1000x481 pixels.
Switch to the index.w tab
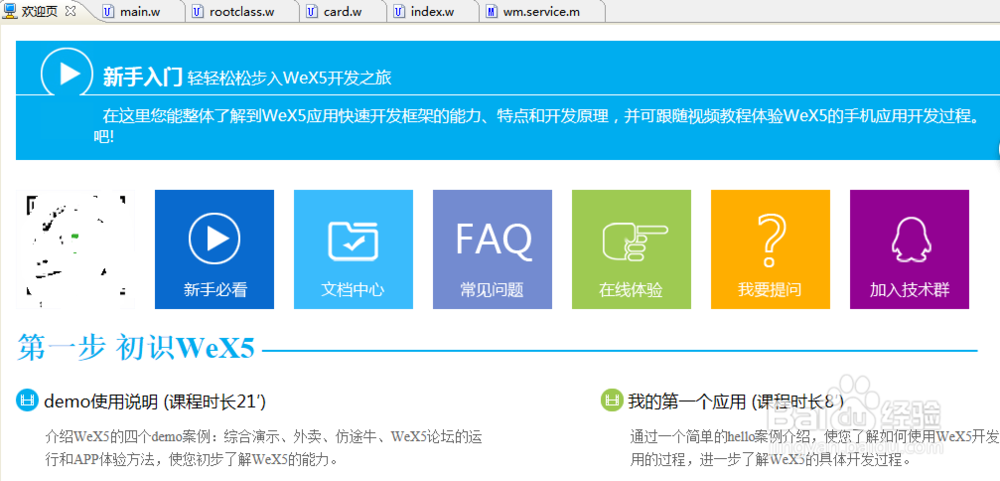point(432,11)
